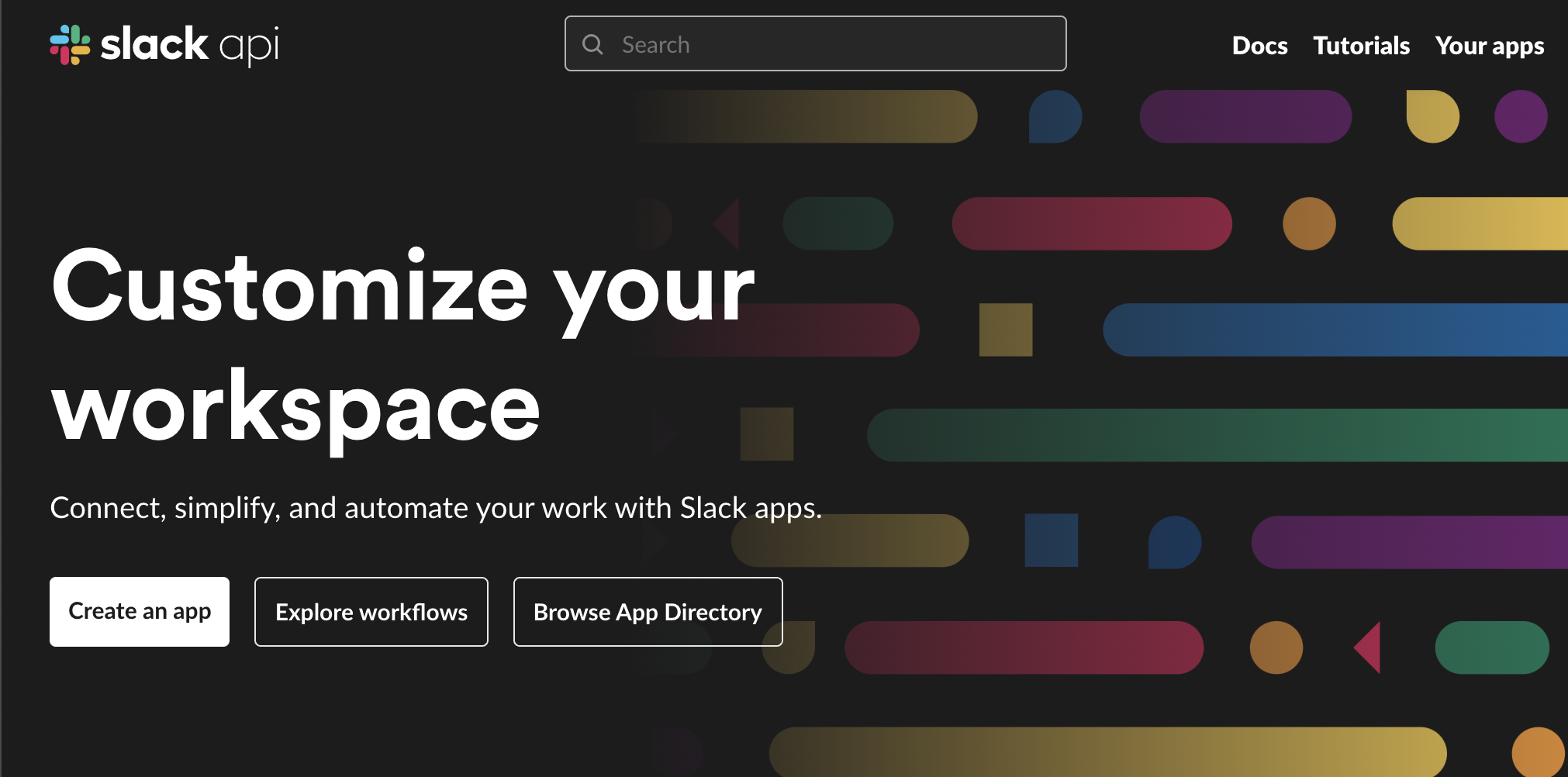Open the Tutorials menu
This screenshot has height=777, width=1568.
[1361, 46]
